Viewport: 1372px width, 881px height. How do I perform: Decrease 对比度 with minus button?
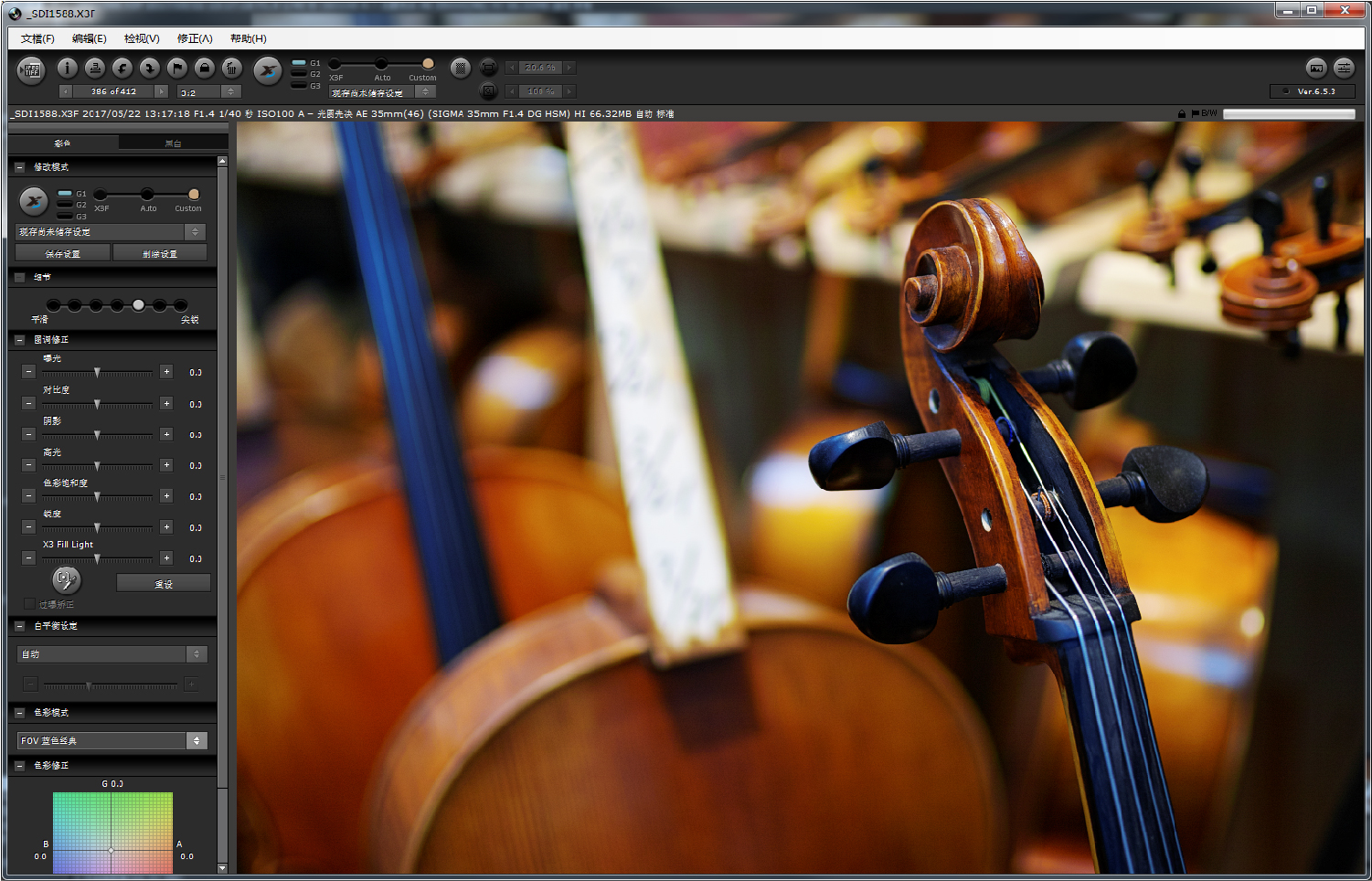(28, 403)
